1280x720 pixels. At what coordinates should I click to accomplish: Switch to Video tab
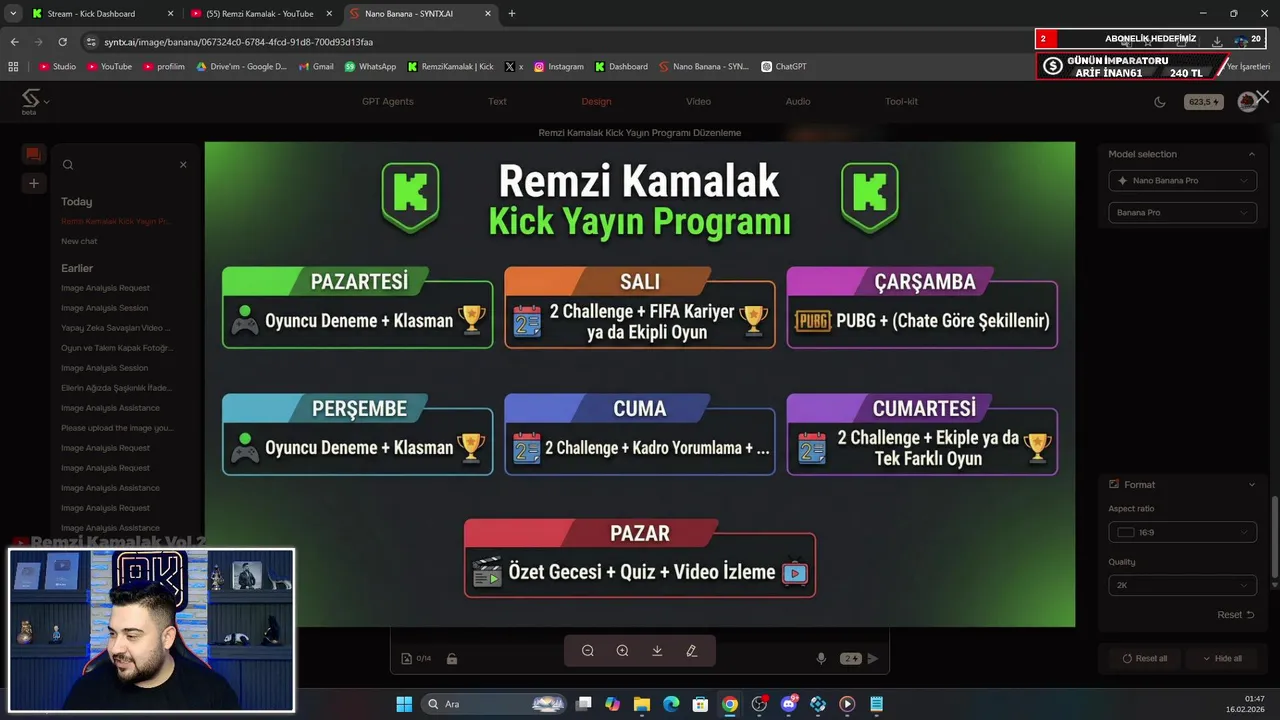click(698, 101)
